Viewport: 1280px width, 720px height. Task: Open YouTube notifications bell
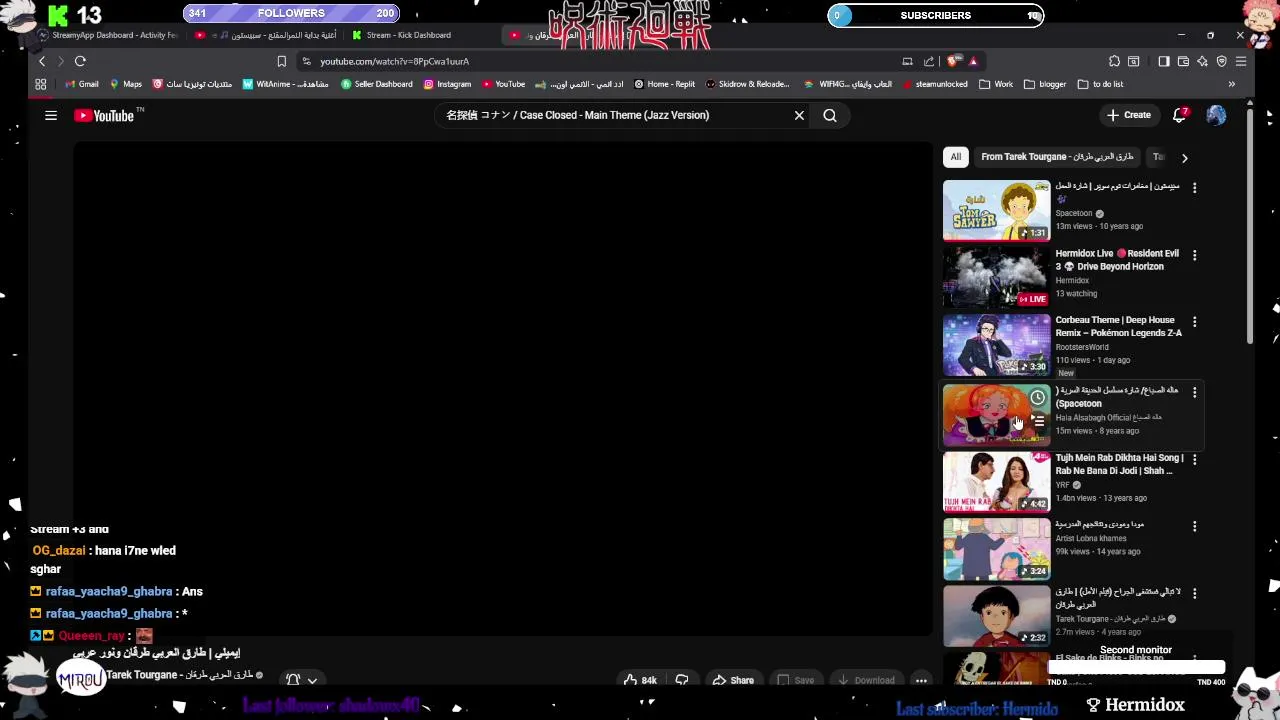pos(1180,115)
